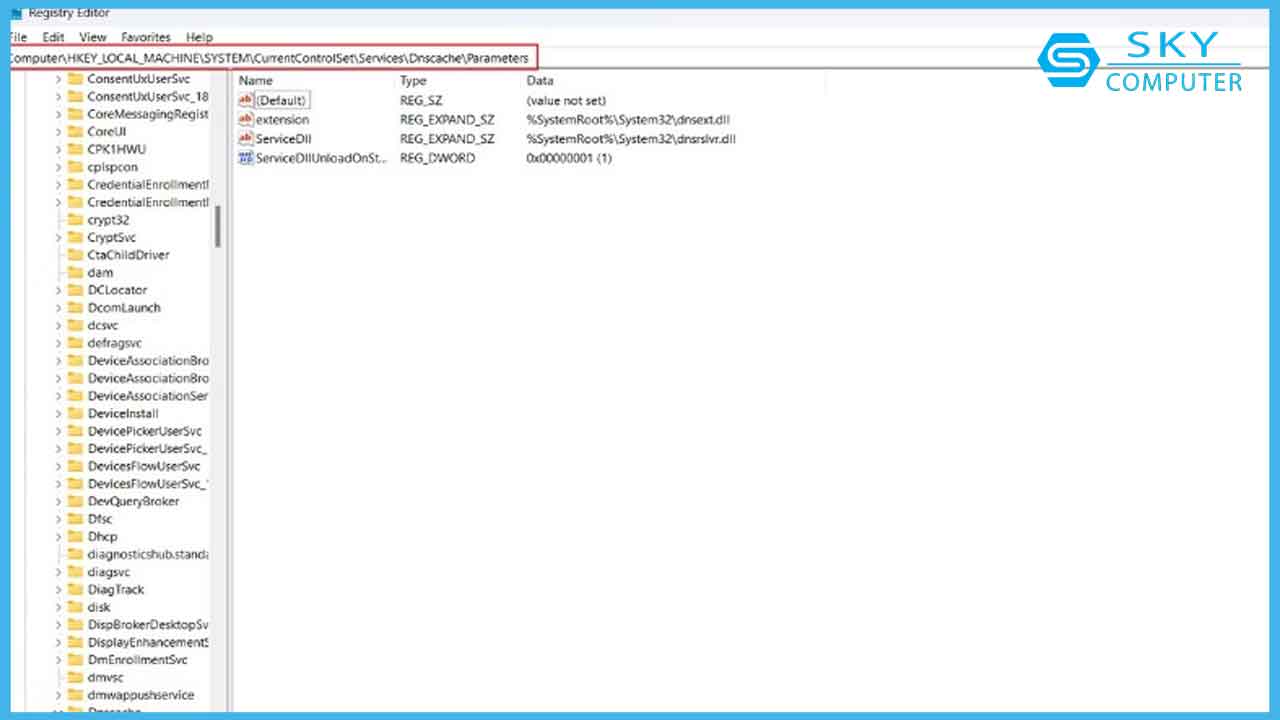Screen dimensions: 1280x720
Task: Expand the Dhcp key chevron
Action: pos(58,537)
